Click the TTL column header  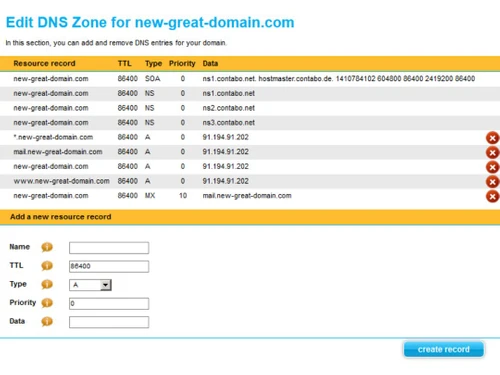[124, 63]
